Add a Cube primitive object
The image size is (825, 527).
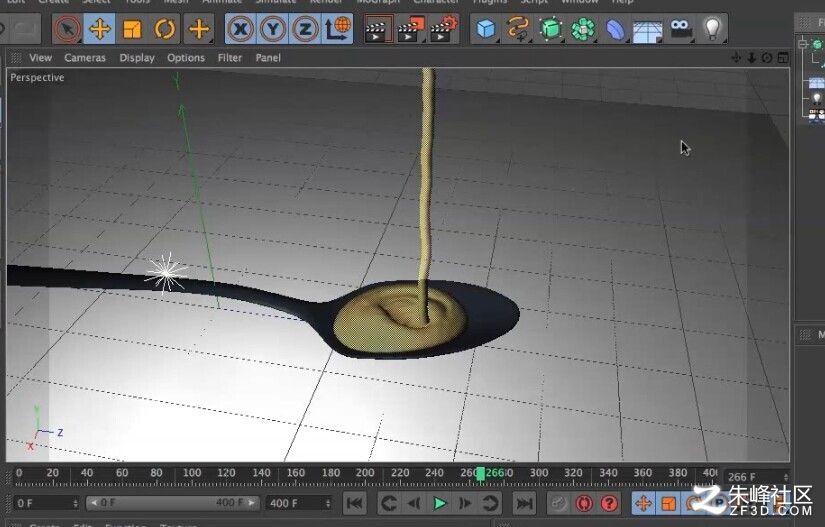point(486,29)
